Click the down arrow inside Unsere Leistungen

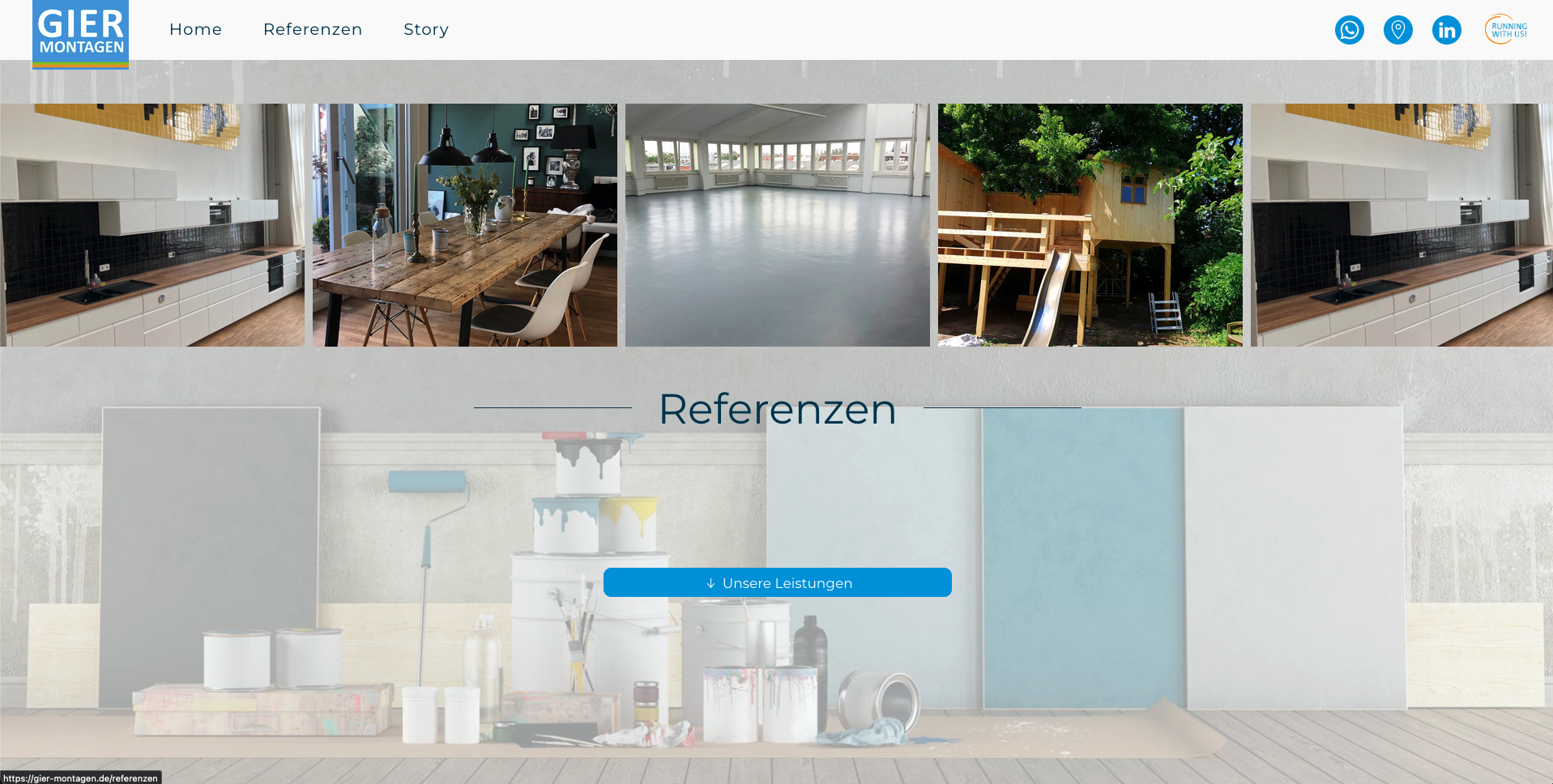(710, 583)
